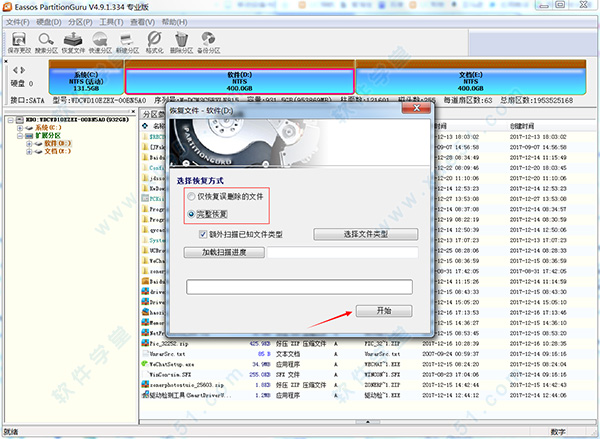Screen dimensions: 600x439
Task: Click the 选择文件类型 button
Action: click(366, 234)
